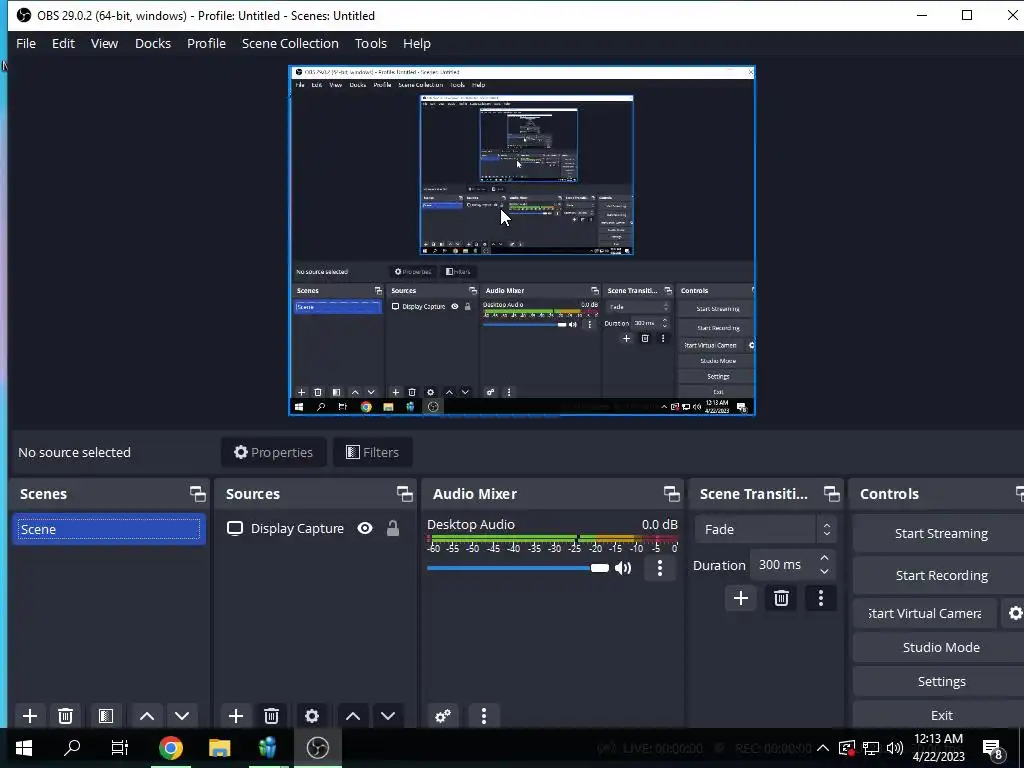Click the Exit button

940,715
